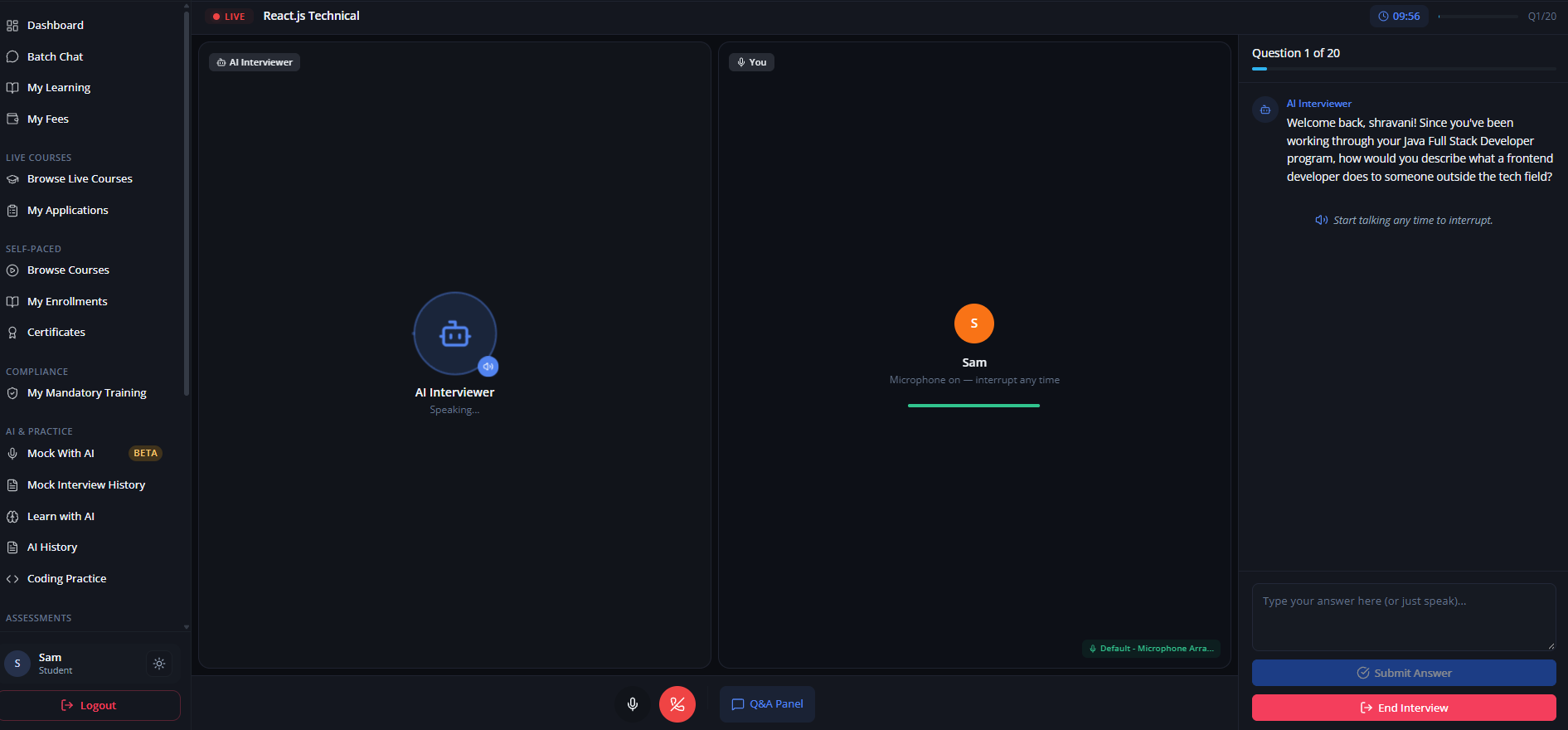Click the LIVE status badge
1568x730 pixels.
tap(229, 17)
